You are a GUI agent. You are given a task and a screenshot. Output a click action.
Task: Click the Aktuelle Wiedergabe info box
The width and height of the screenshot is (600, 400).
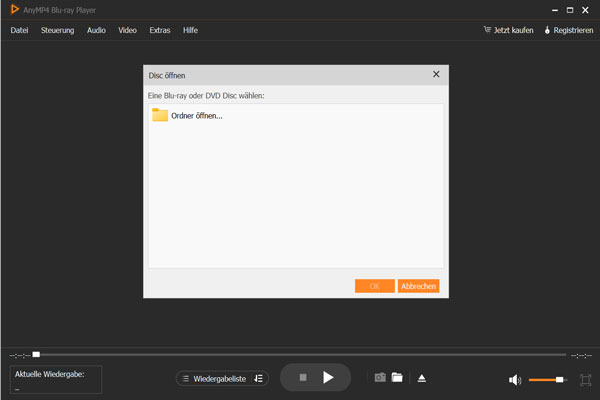pyautogui.click(x=56, y=379)
